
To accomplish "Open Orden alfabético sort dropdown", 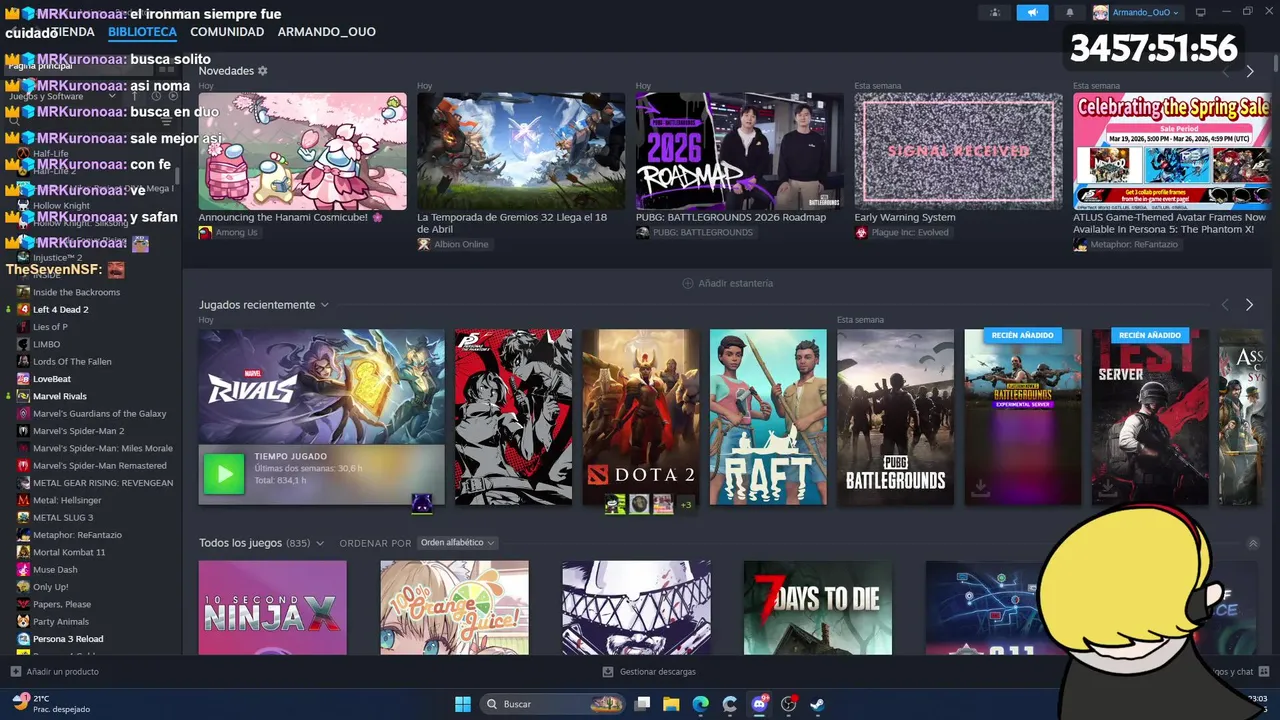I will (457, 543).
